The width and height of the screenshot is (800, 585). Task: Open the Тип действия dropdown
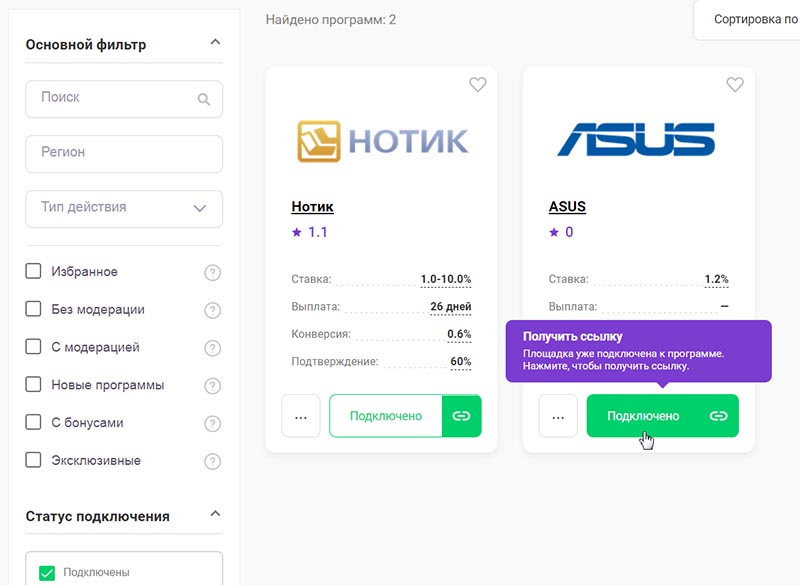[x=124, y=209]
